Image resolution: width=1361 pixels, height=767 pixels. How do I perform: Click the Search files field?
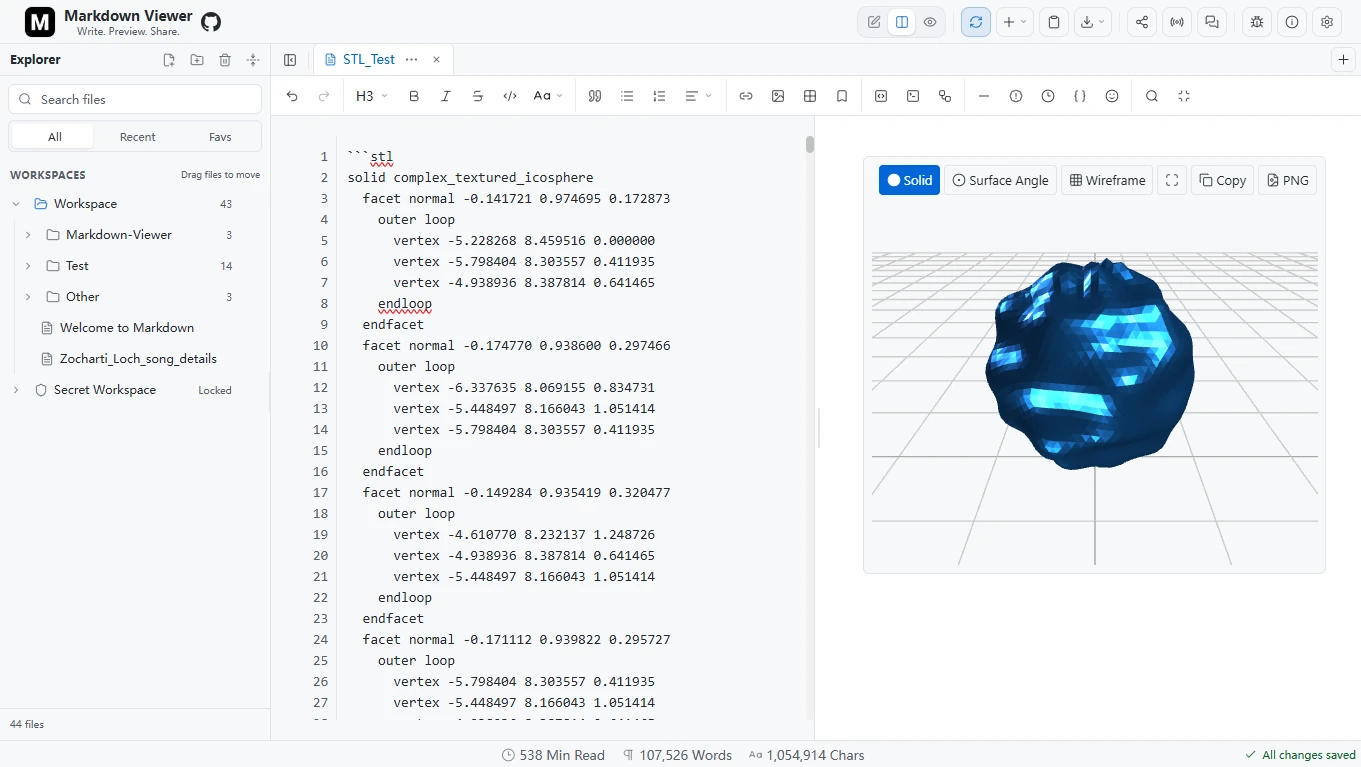coord(135,99)
